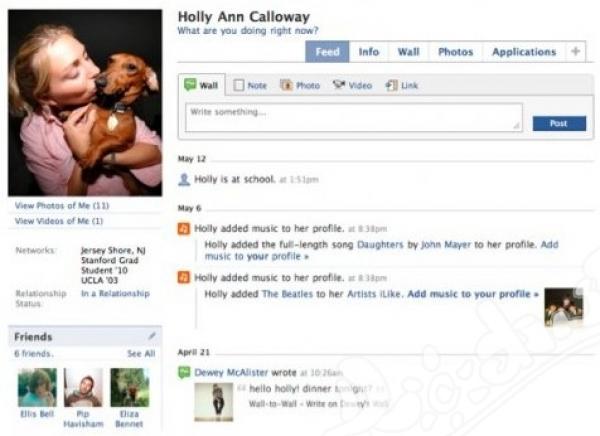Screen dimensions: 600x436
Task: Click 'See All' in the Friends box
Action: [141, 353]
